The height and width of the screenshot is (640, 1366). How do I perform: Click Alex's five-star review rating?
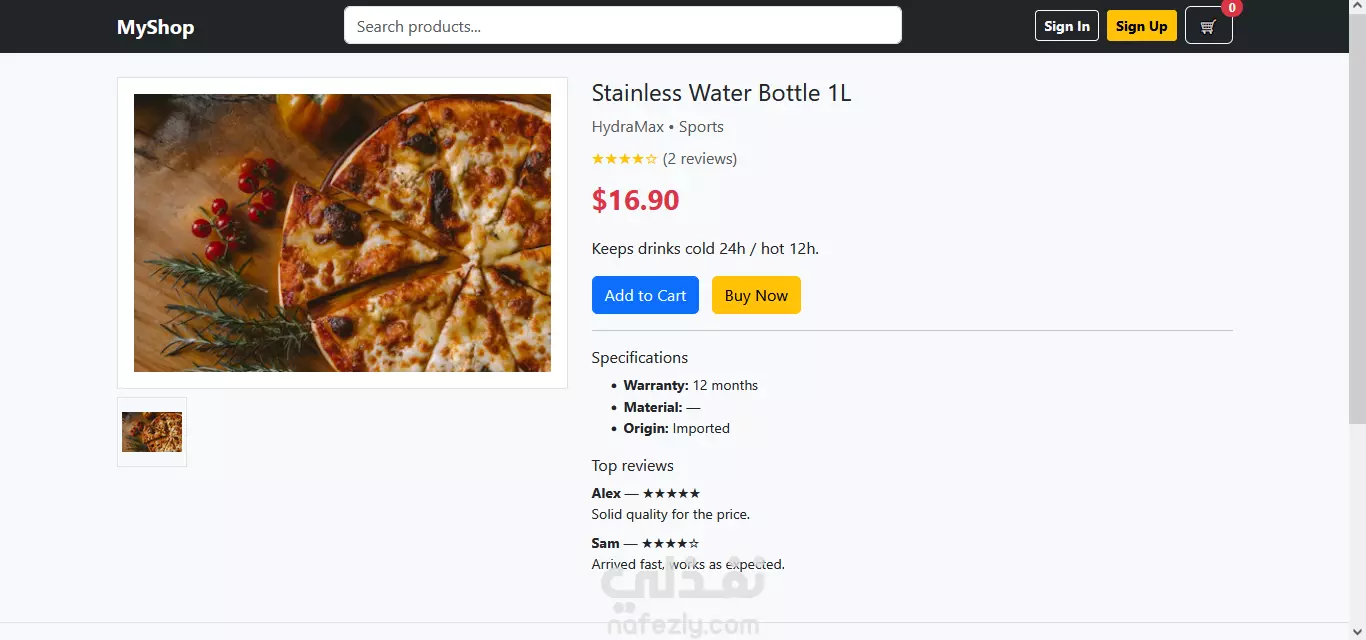(x=671, y=494)
